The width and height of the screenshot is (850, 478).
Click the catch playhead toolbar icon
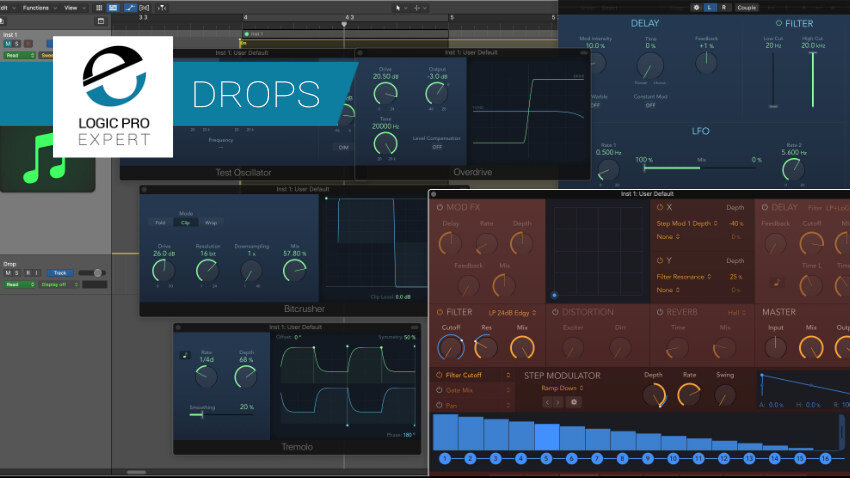tap(162, 8)
